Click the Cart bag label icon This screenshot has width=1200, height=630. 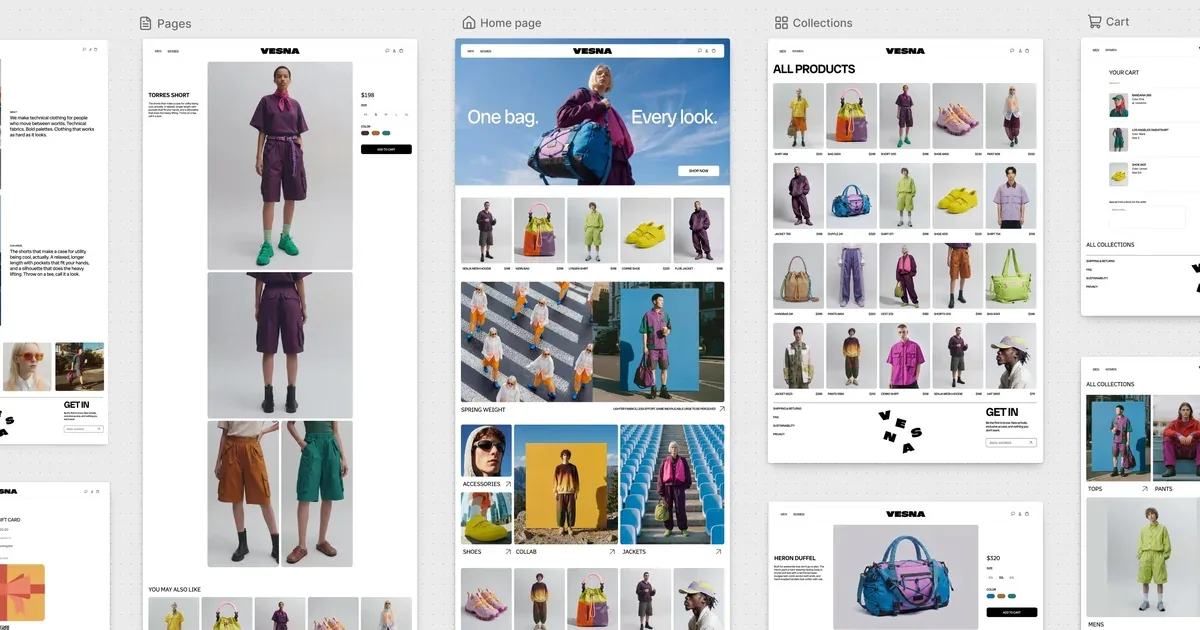coord(1094,21)
